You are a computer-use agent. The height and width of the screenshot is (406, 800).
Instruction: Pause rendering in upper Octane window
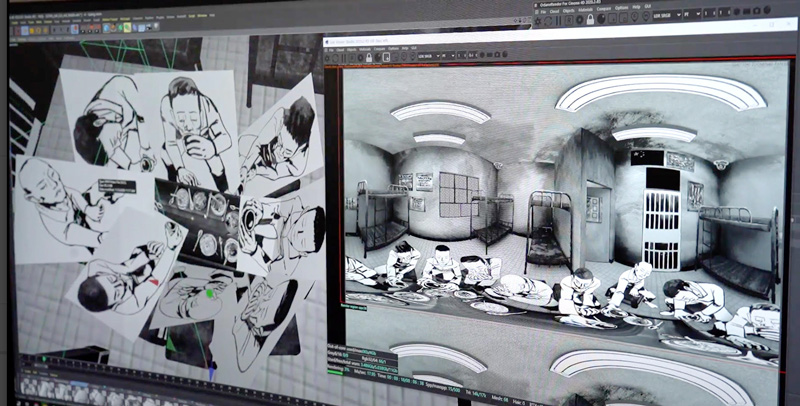coord(558,20)
